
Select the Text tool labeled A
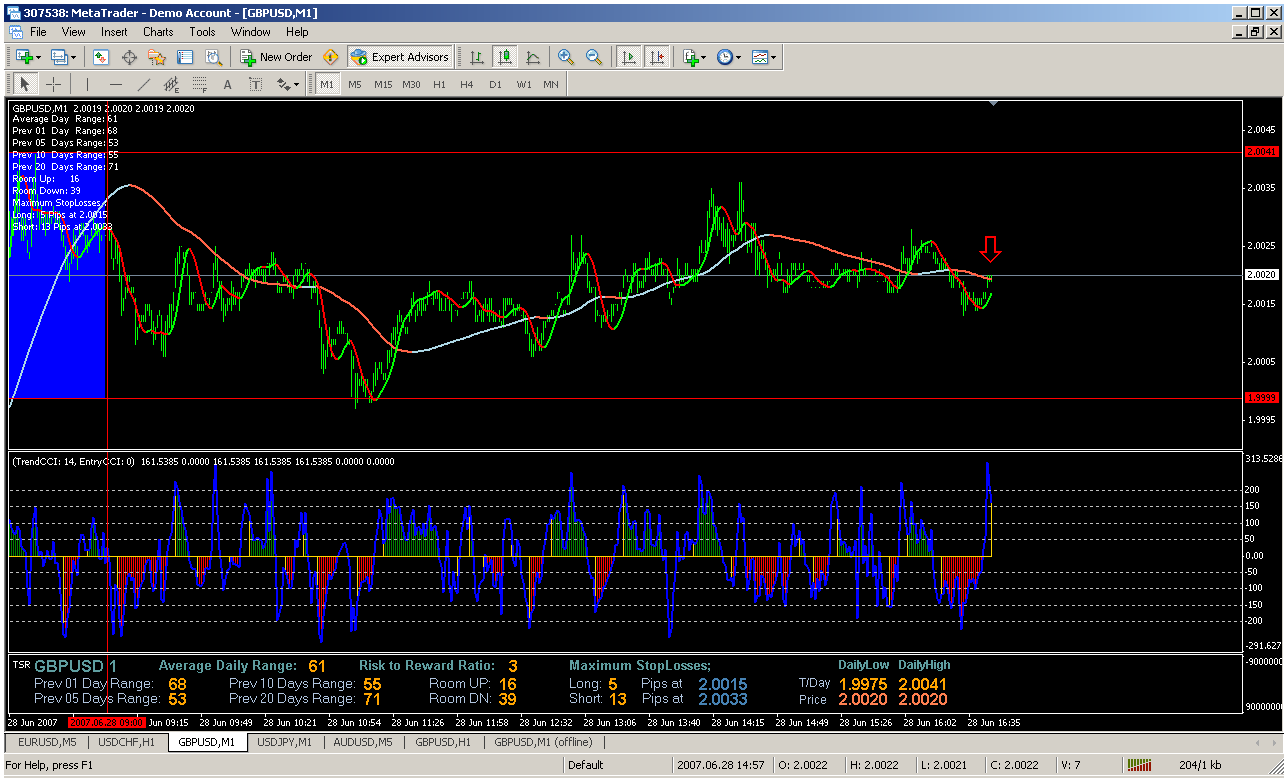[x=228, y=85]
